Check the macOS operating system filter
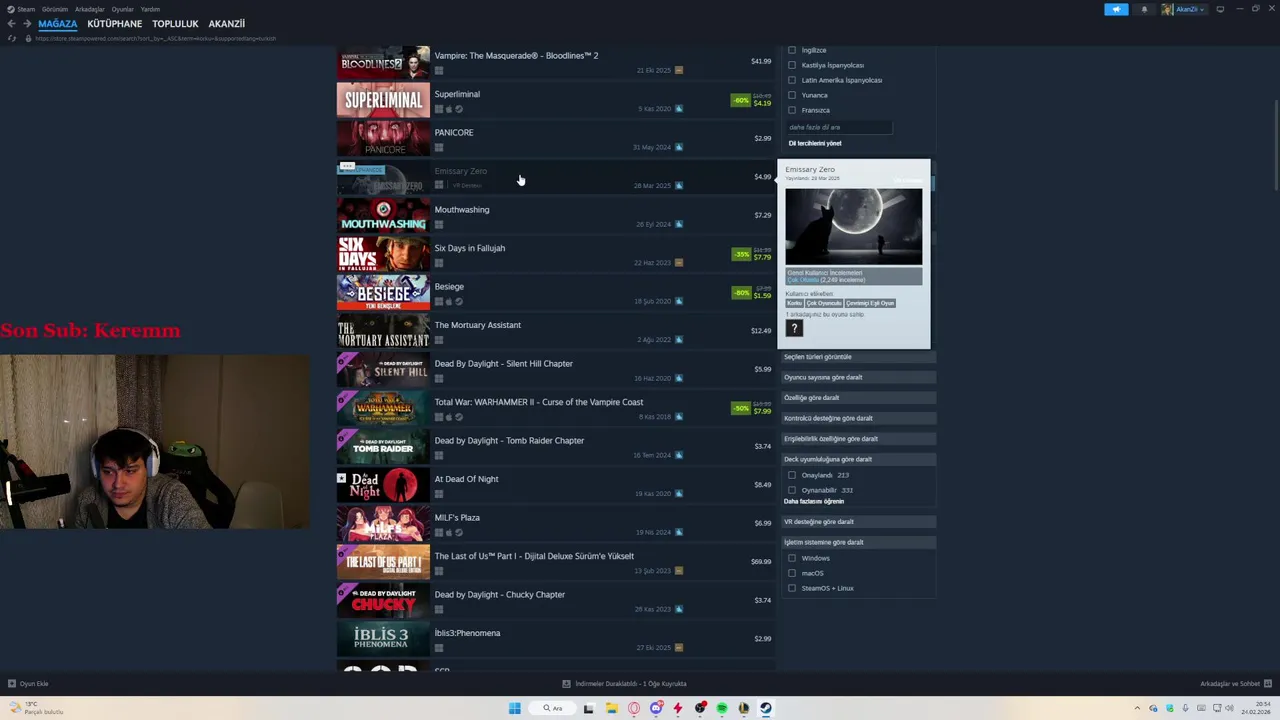Viewport: 1280px width, 720px height. [x=792, y=573]
